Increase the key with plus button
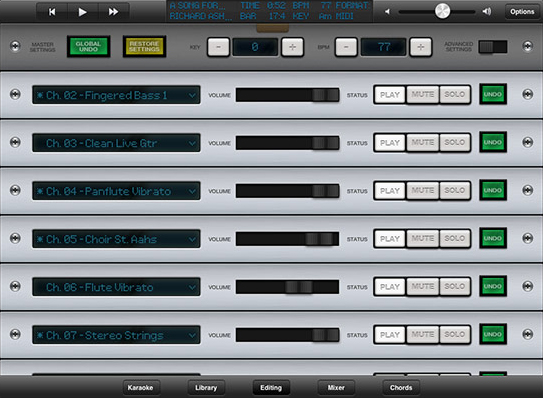 tap(292, 47)
